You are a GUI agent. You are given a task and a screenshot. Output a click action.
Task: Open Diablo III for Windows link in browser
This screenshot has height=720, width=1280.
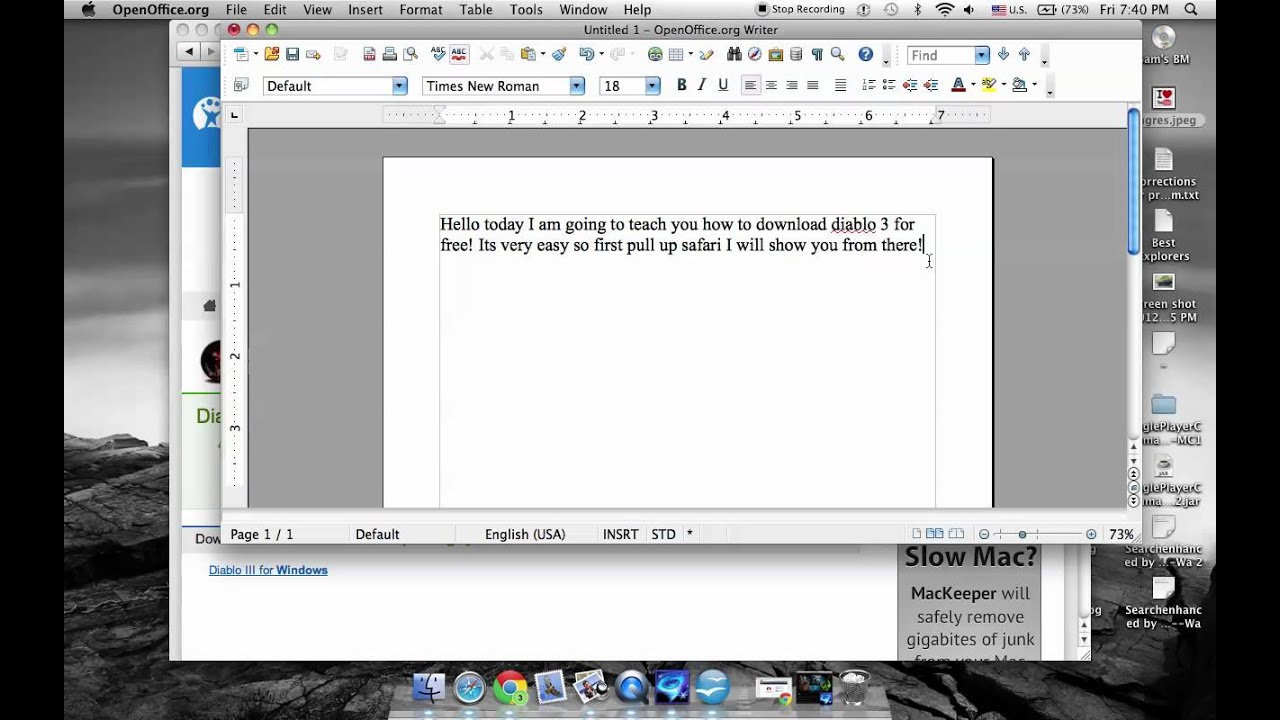268,570
